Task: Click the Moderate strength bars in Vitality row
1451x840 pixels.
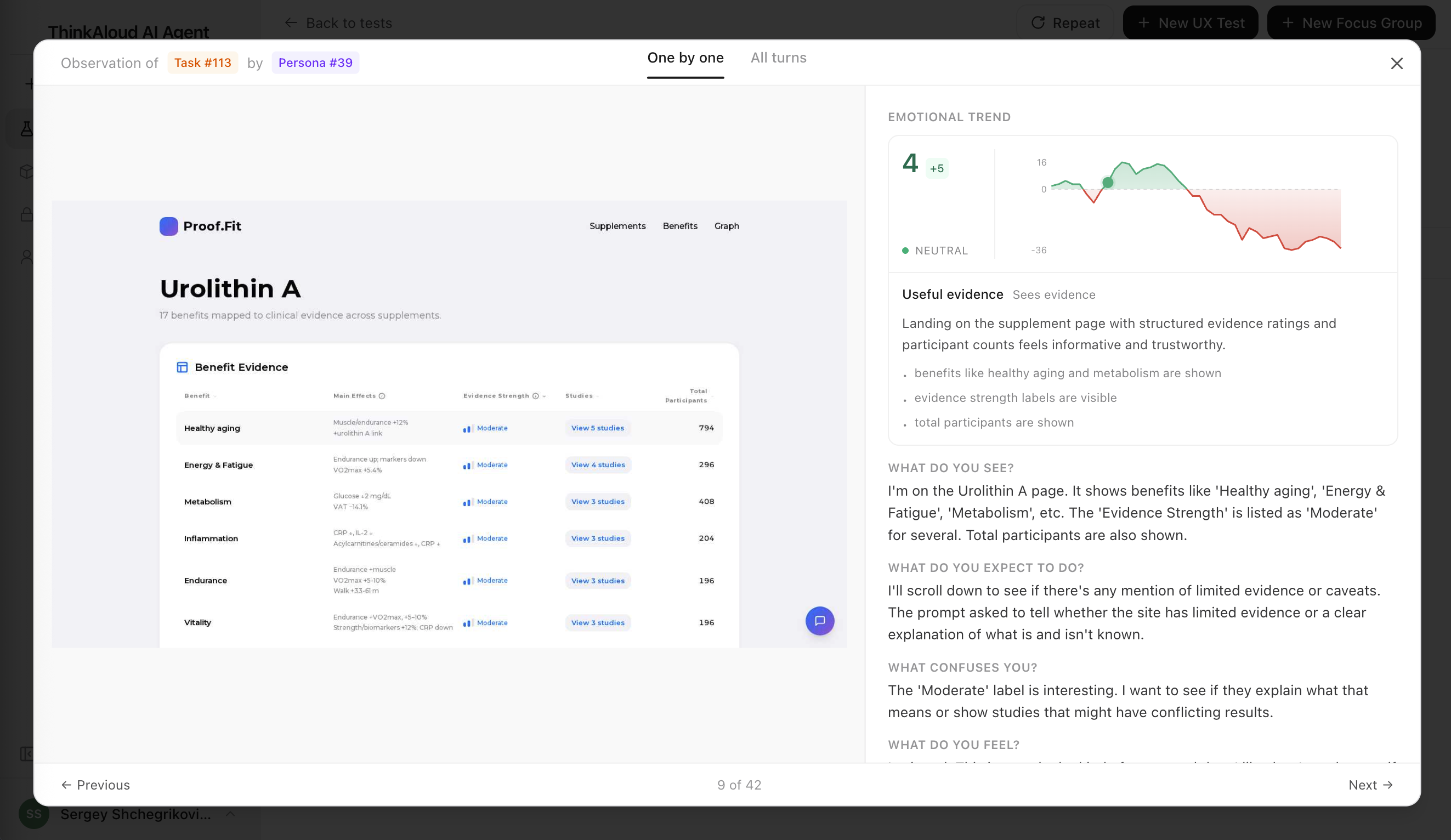Action: click(x=468, y=623)
